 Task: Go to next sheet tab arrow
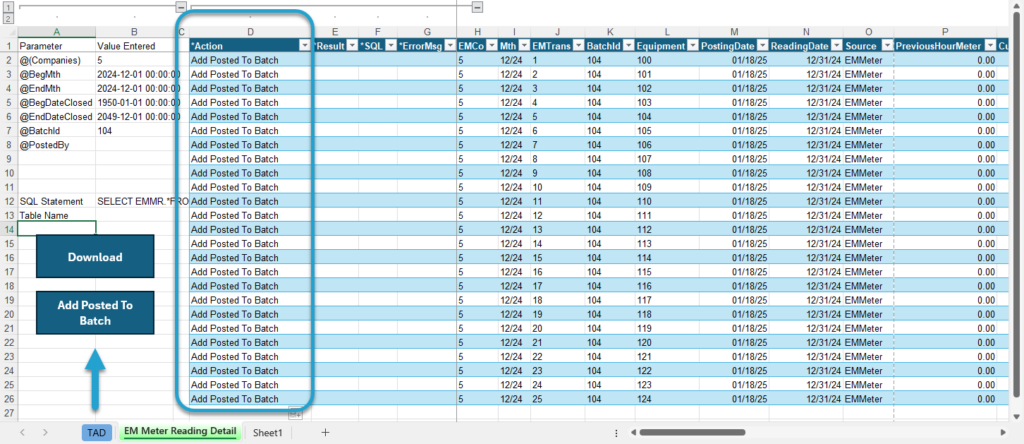[x=45, y=432]
